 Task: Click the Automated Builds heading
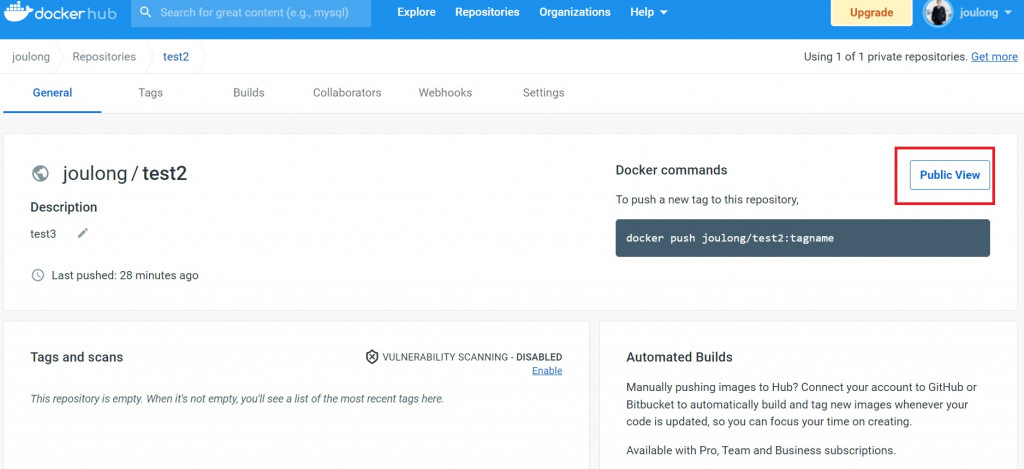click(679, 357)
